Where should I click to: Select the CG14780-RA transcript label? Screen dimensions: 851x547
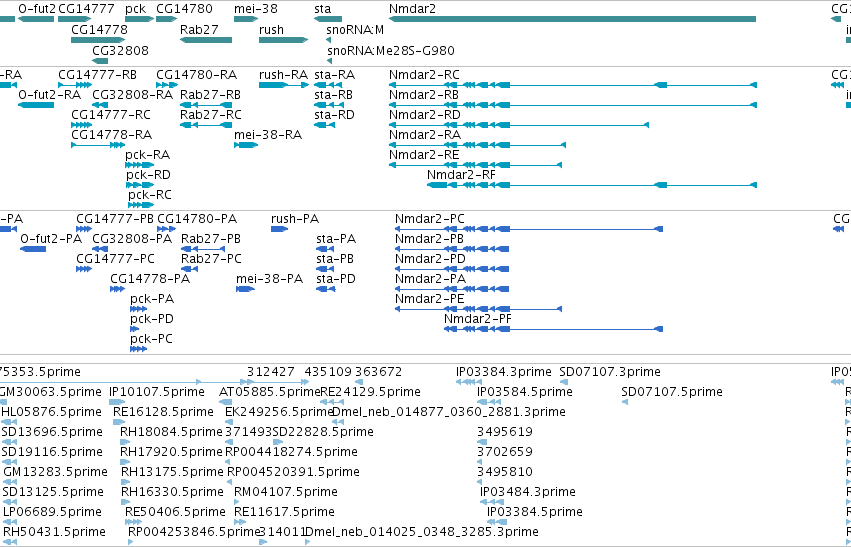click(x=196, y=74)
